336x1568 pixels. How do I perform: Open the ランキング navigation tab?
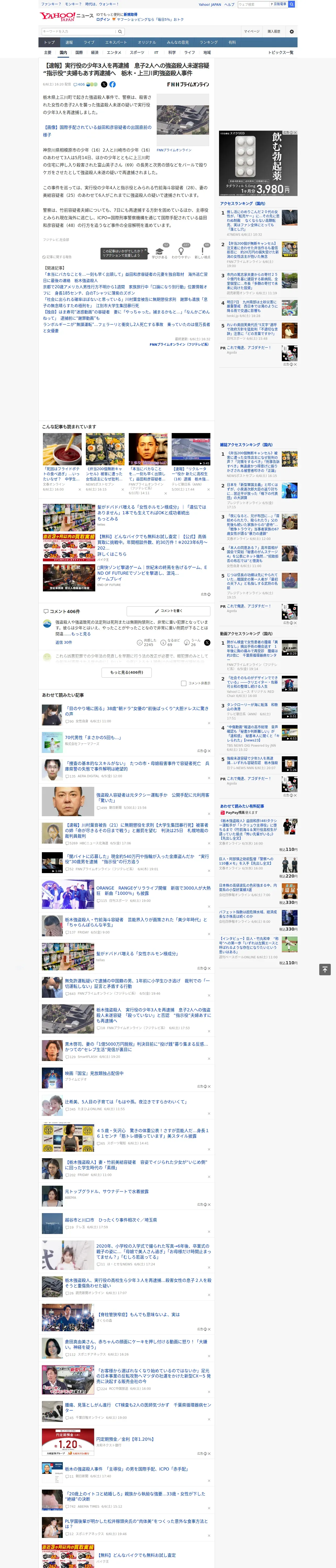pos(209,43)
